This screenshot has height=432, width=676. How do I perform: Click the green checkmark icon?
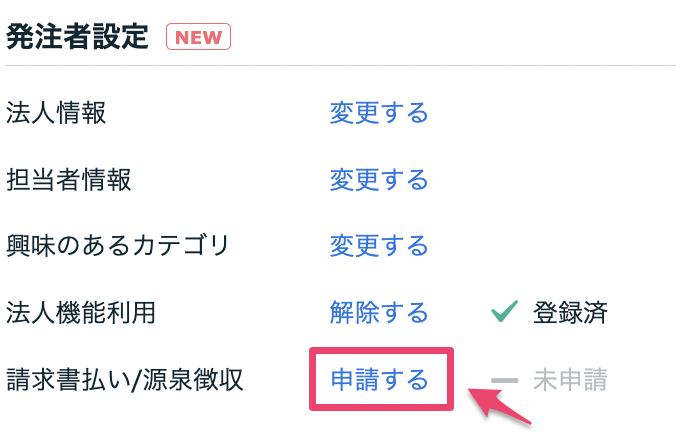click(x=503, y=313)
